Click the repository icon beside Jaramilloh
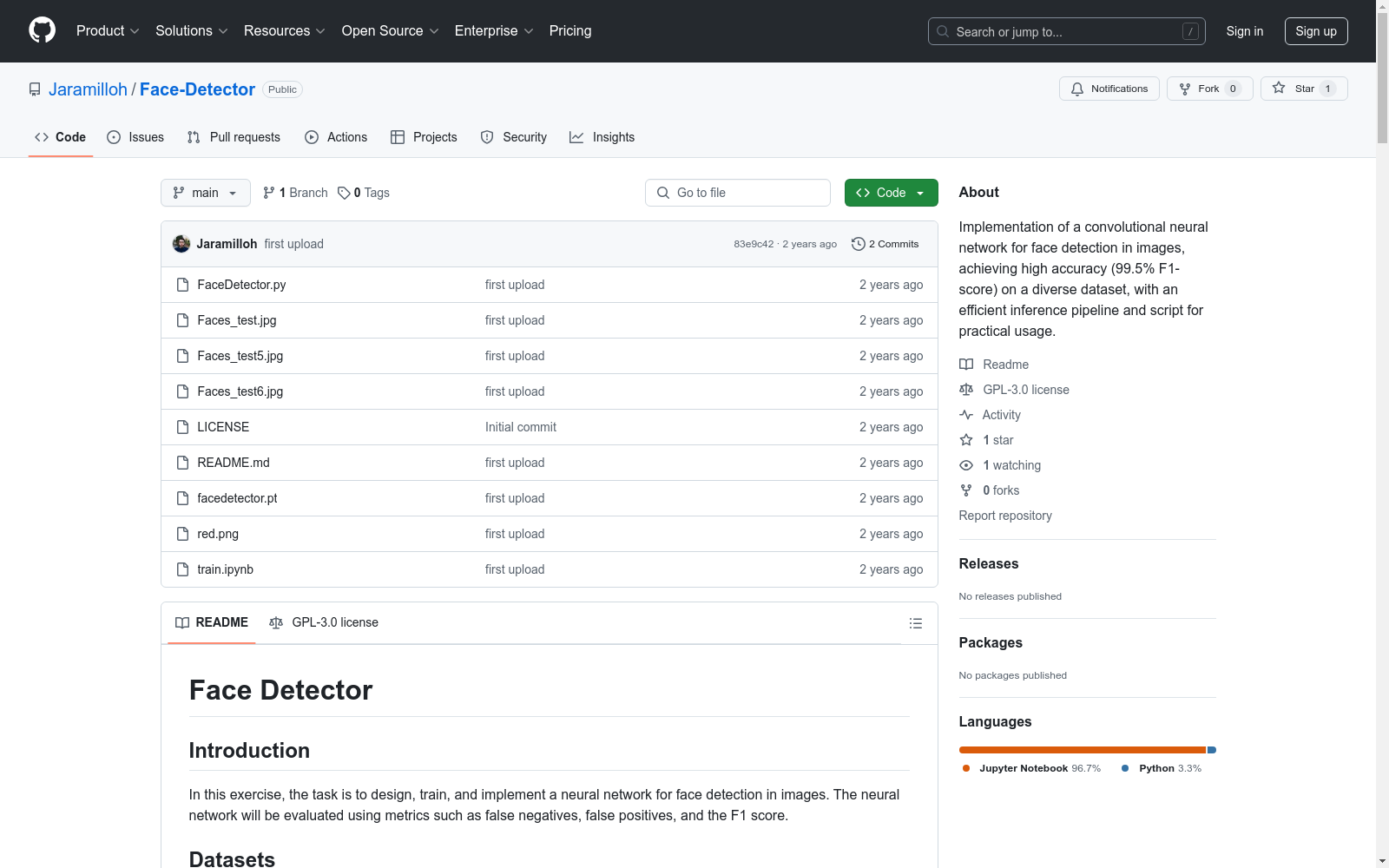This screenshot has height=868, width=1389. click(x=35, y=89)
